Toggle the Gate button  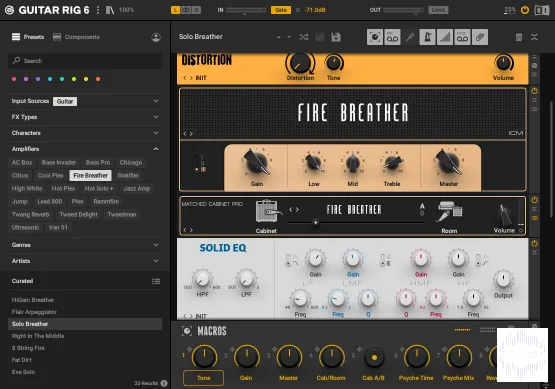click(x=281, y=10)
